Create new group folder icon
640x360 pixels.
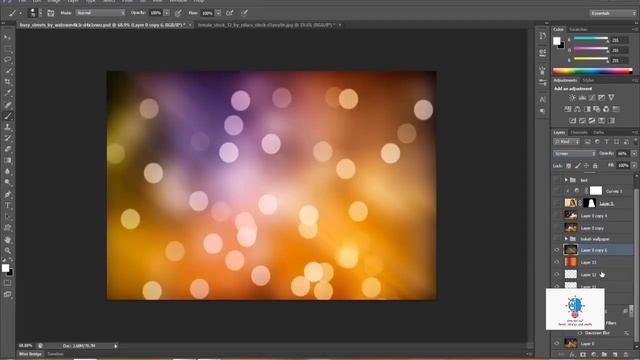point(604,355)
